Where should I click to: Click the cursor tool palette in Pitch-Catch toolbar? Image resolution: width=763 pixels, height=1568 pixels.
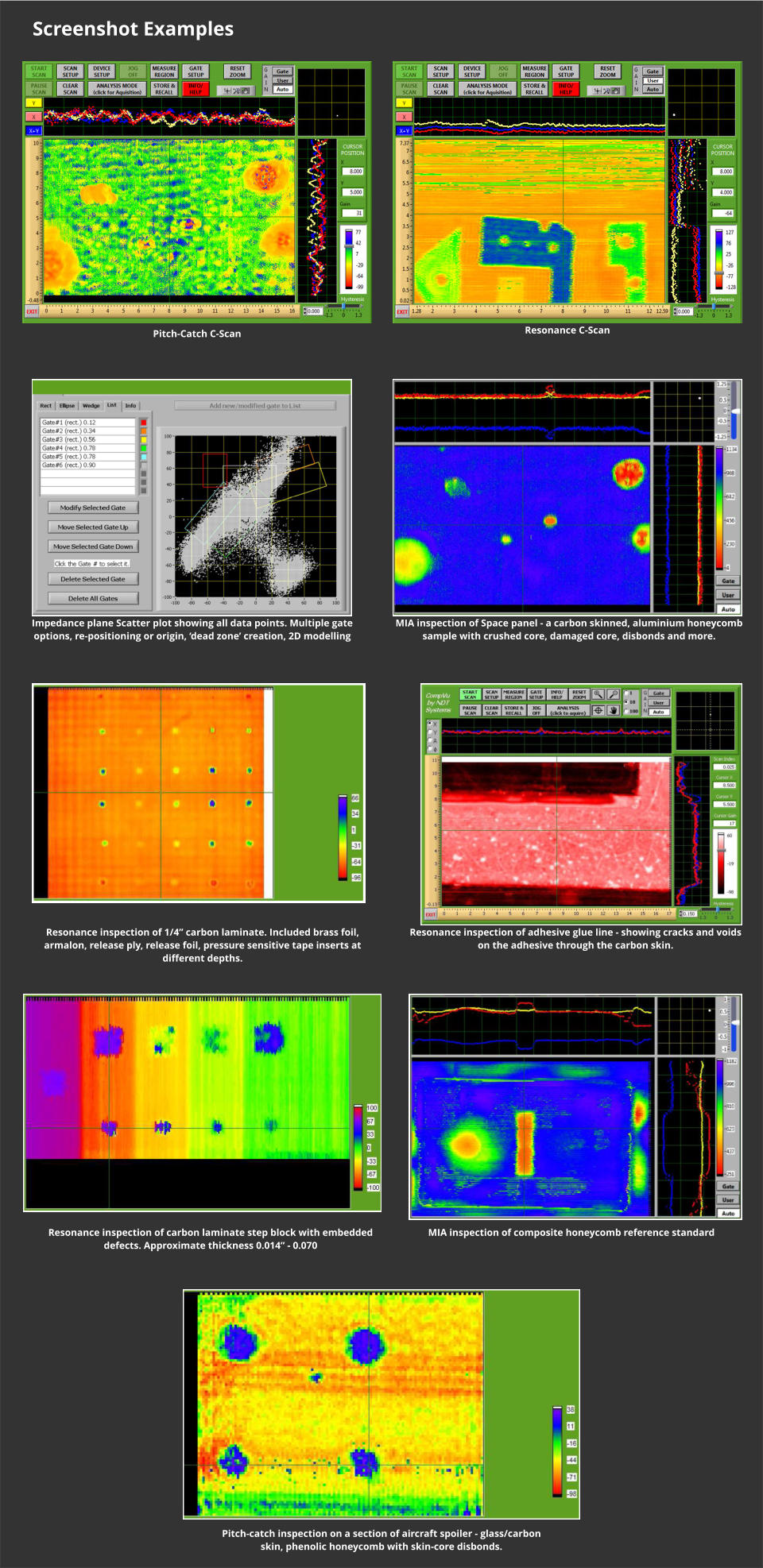(236, 91)
